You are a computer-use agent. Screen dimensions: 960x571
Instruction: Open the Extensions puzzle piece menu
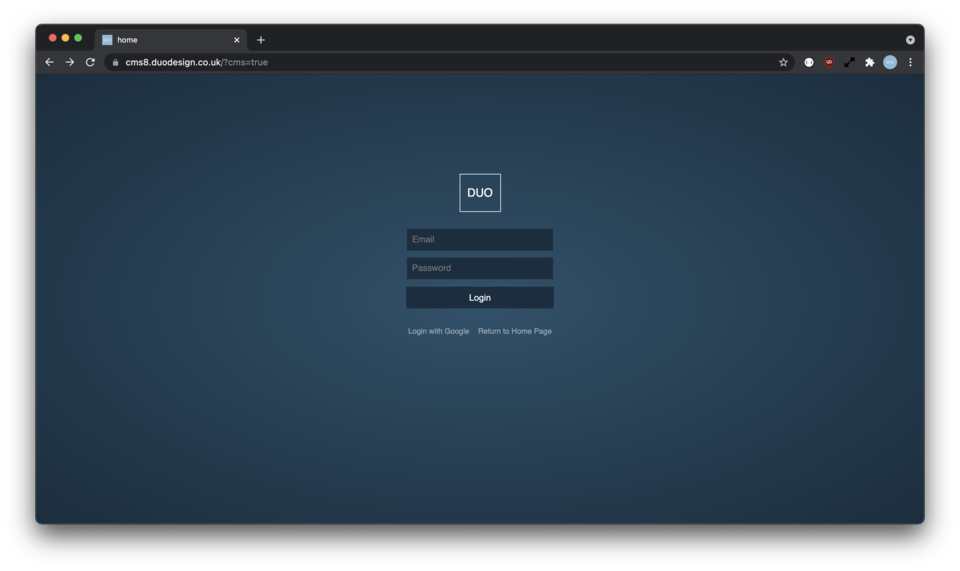[869, 62]
